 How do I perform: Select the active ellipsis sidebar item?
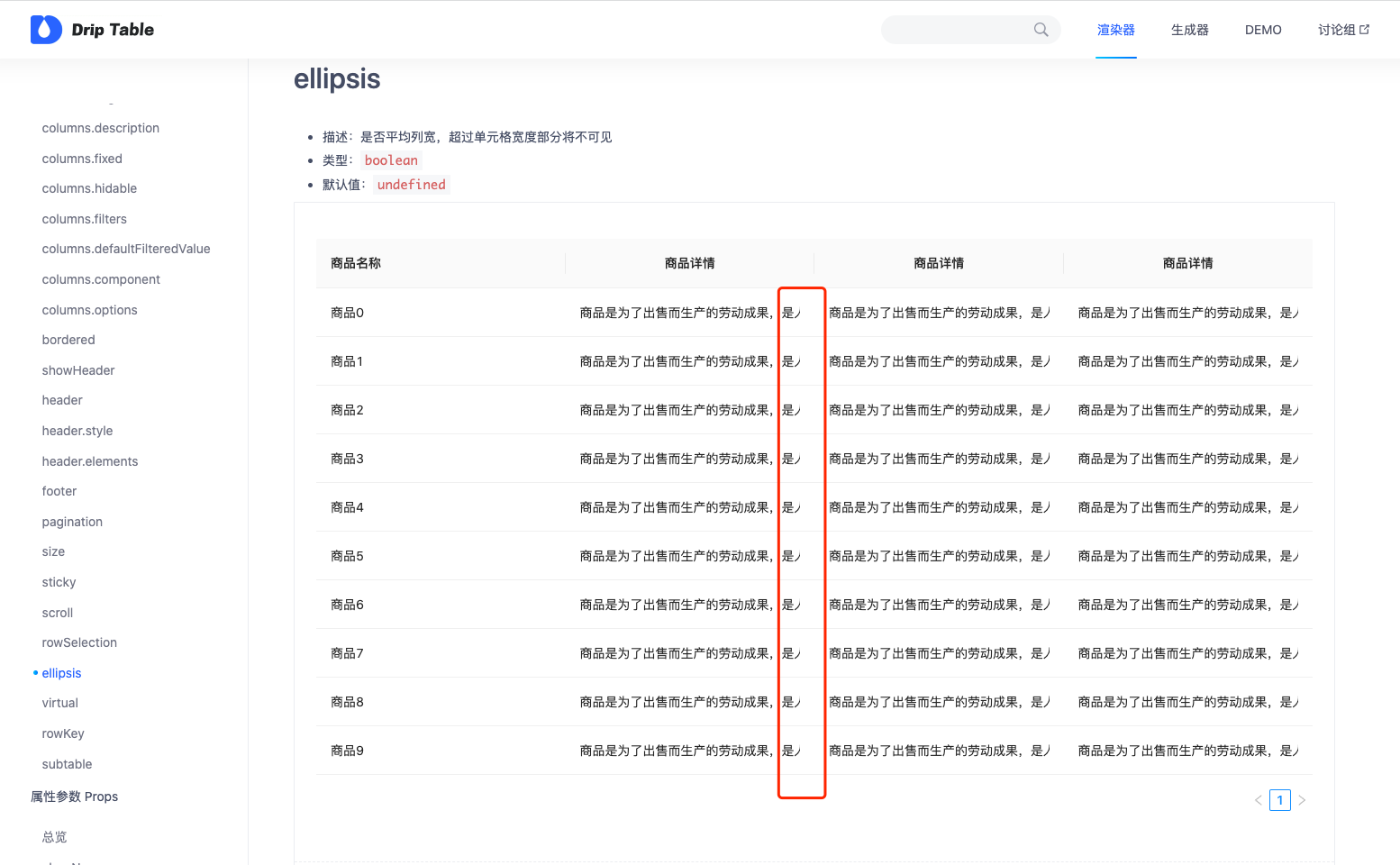click(61, 673)
